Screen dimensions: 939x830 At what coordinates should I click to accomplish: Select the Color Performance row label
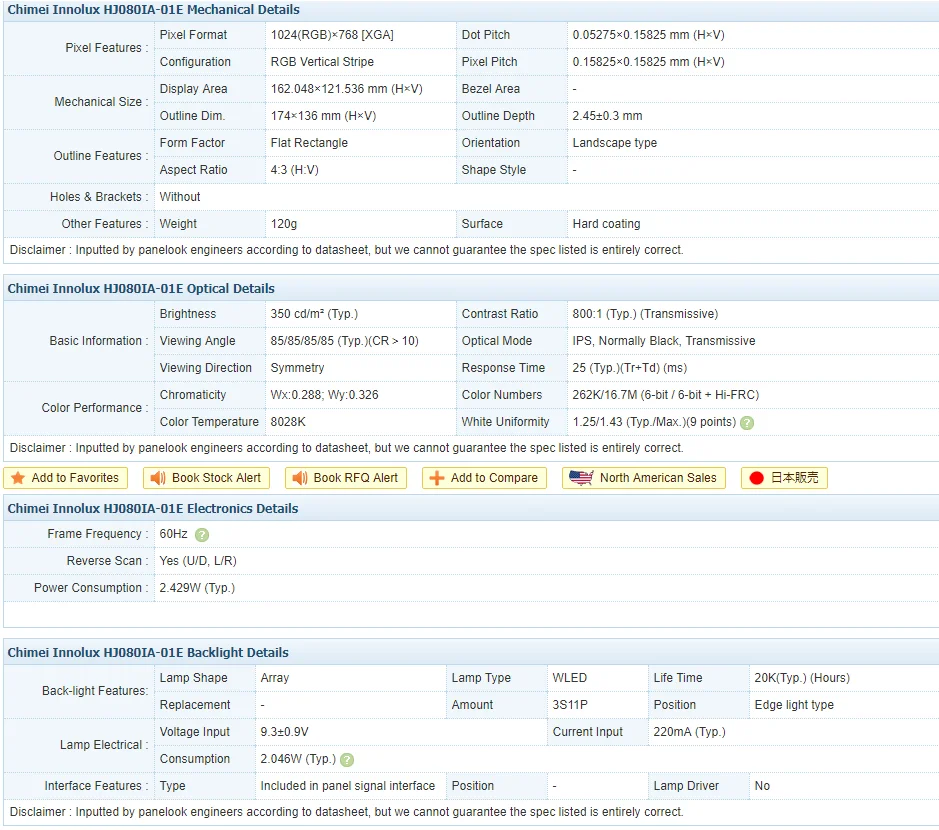pyautogui.click(x=95, y=408)
